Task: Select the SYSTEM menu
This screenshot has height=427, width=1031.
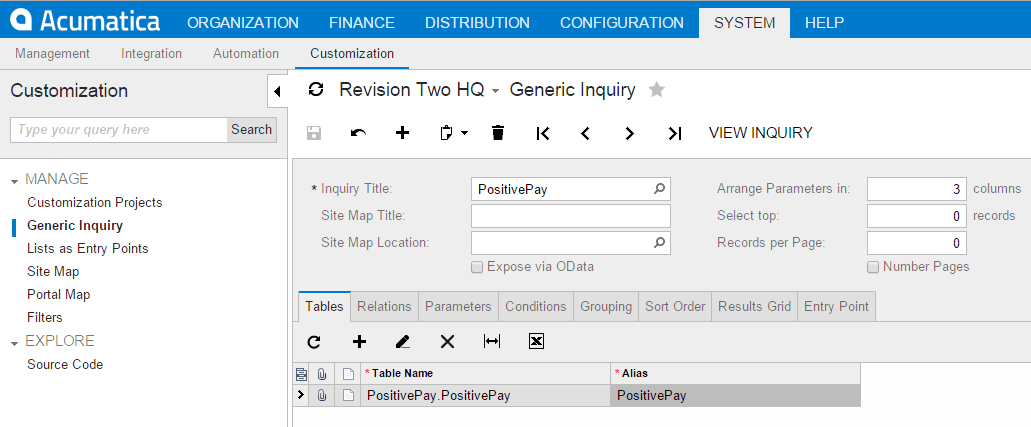Action: coord(744,22)
